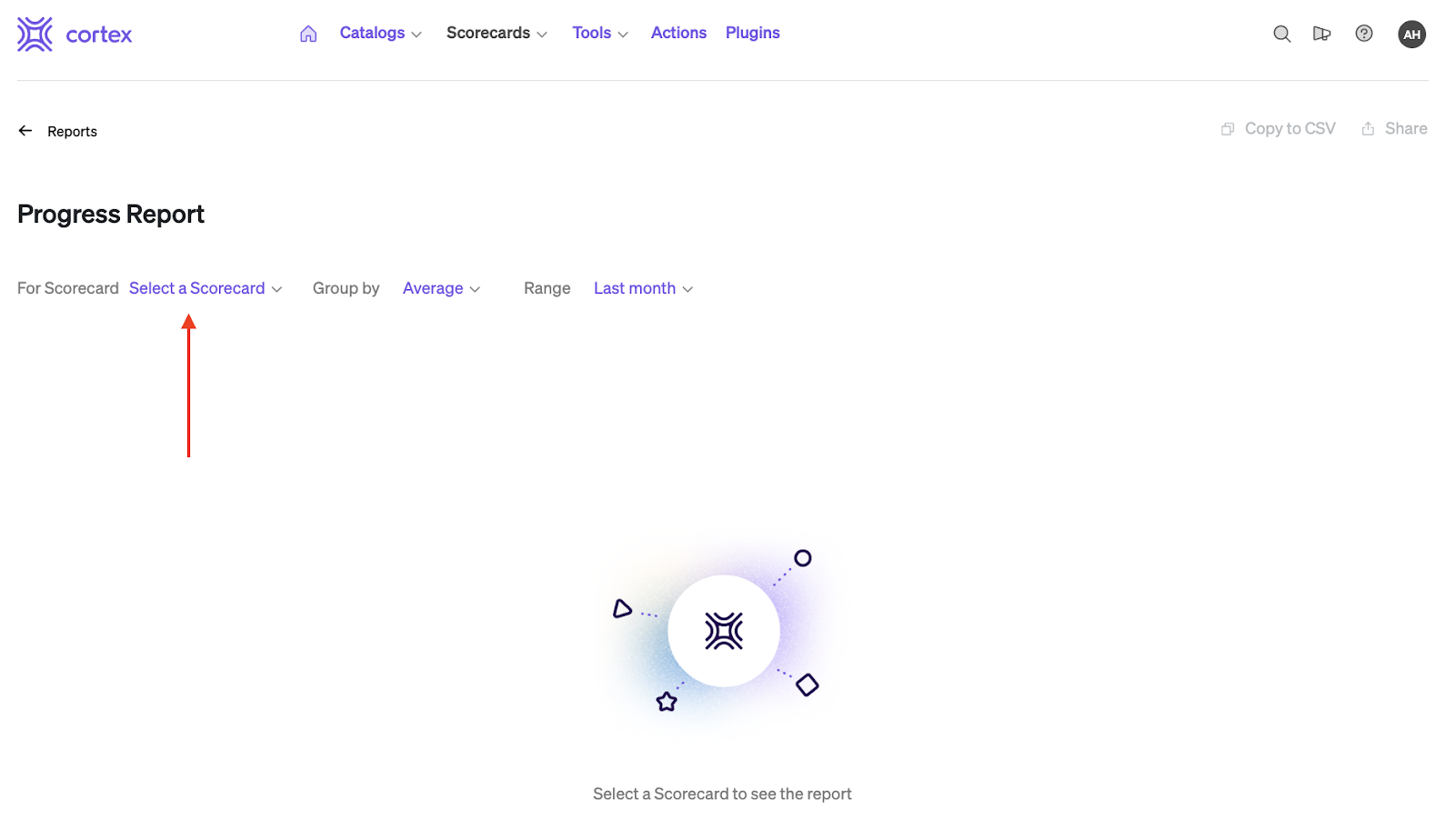
Task: Open search with the magnifier icon
Action: (x=1281, y=34)
